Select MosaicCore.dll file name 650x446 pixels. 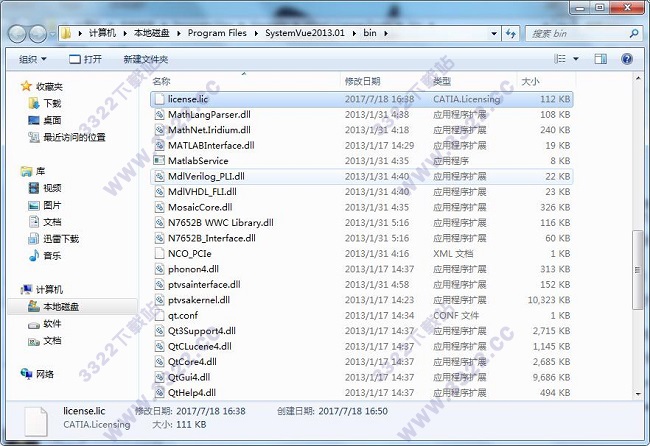click(200, 207)
